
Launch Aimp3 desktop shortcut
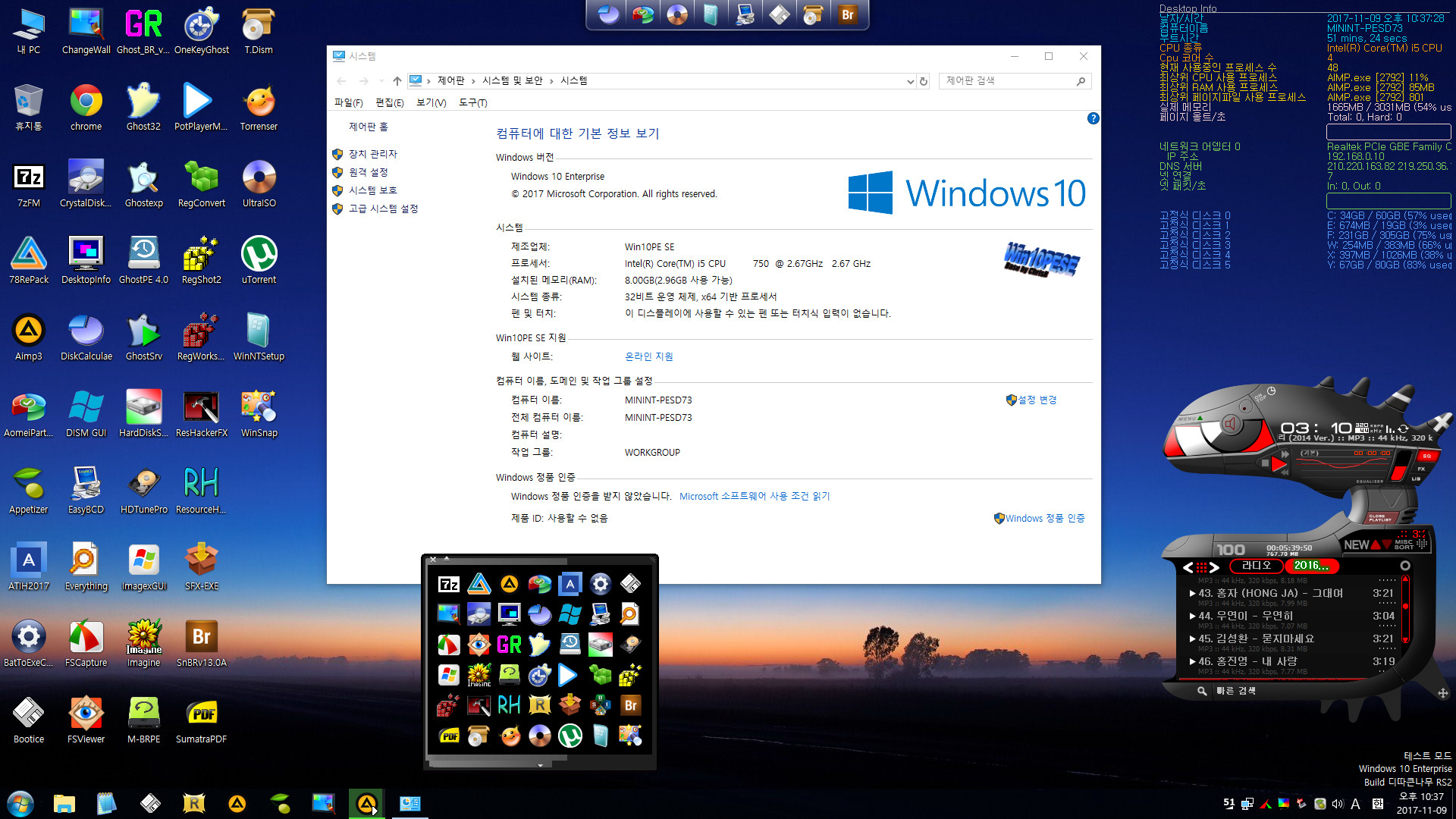pyautogui.click(x=28, y=337)
